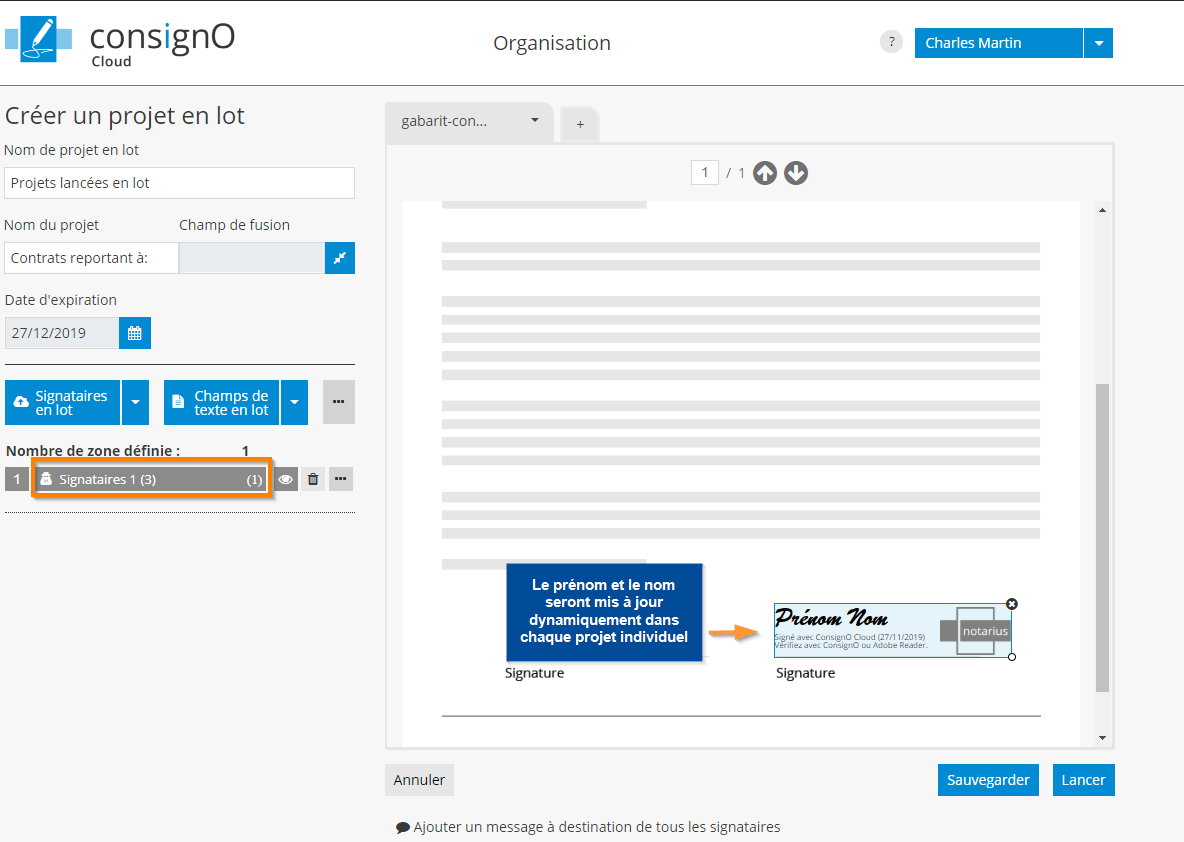The height and width of the screenshot is (842, 1184).
Task: Cancel with the Annuler button
Action: click(419, 780)
